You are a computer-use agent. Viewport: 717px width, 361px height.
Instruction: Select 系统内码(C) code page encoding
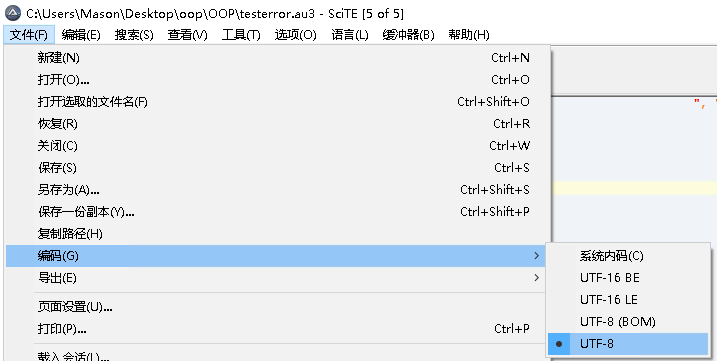point(628,256)
